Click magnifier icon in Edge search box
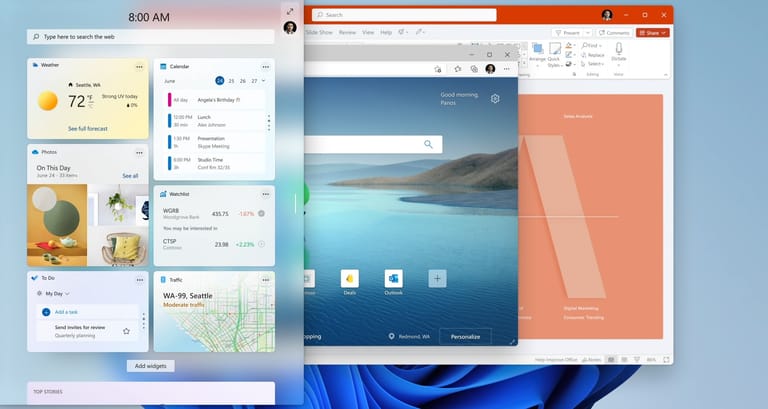Screen dimensions: 768x409 point(429,144)
